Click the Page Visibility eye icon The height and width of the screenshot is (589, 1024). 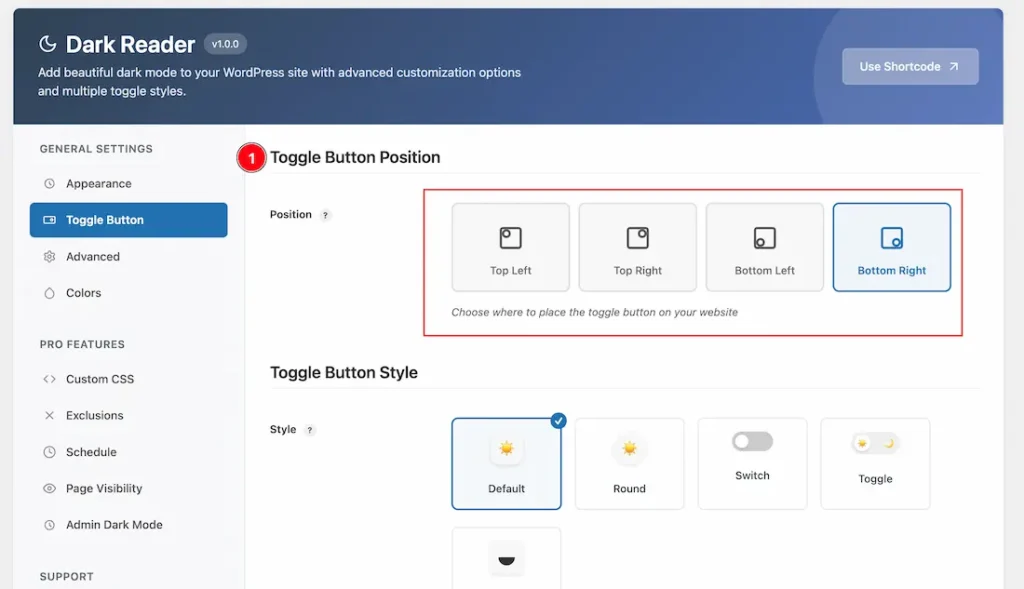click(x=50, y=488)
